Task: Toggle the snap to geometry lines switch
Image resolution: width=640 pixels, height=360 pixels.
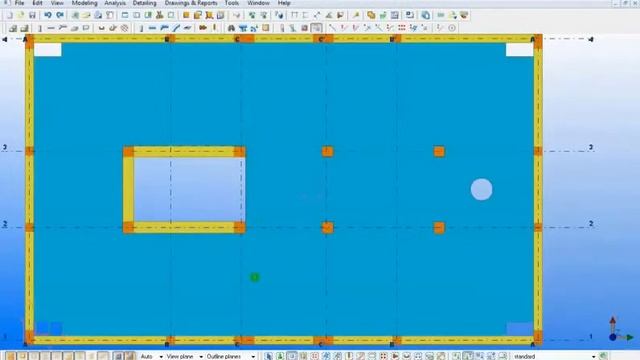Action: pyautogui.click(x=129, y=356)
